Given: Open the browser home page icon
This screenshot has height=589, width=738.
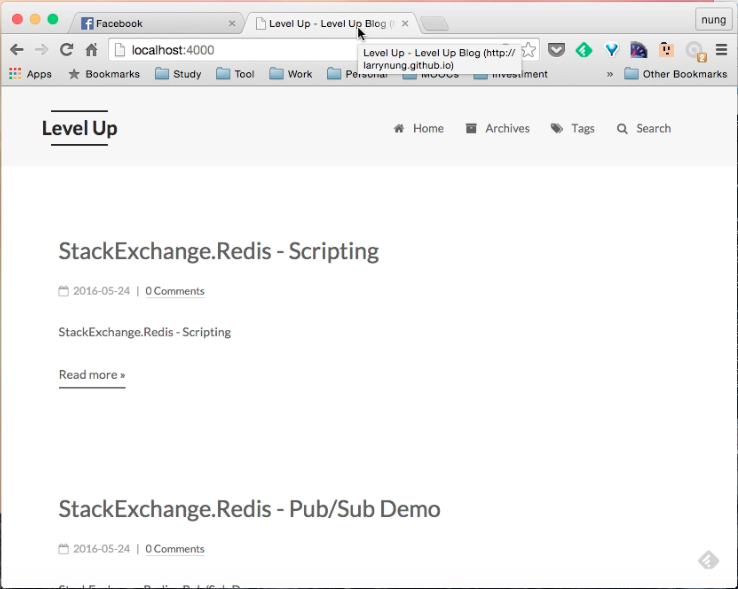Looking at the screenshot, I should (x=91, y=49).
